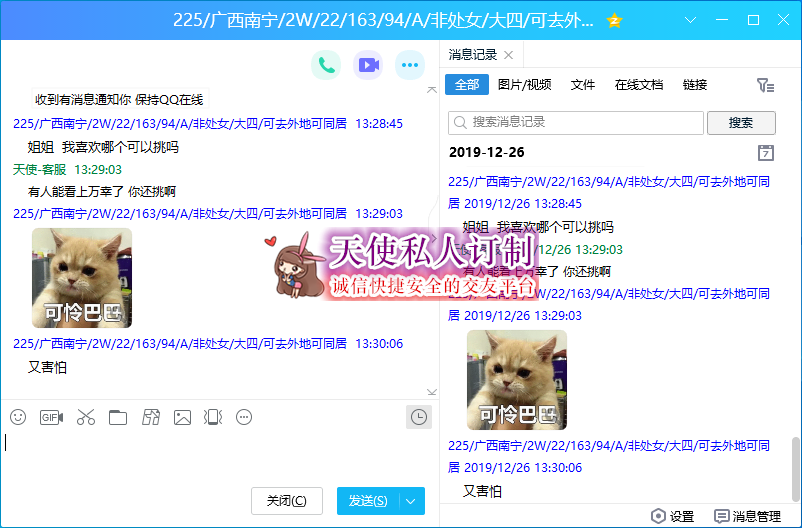Toggle the message history clock button
The width and height of the screenshot is (802, 528).
coord(419,417)
